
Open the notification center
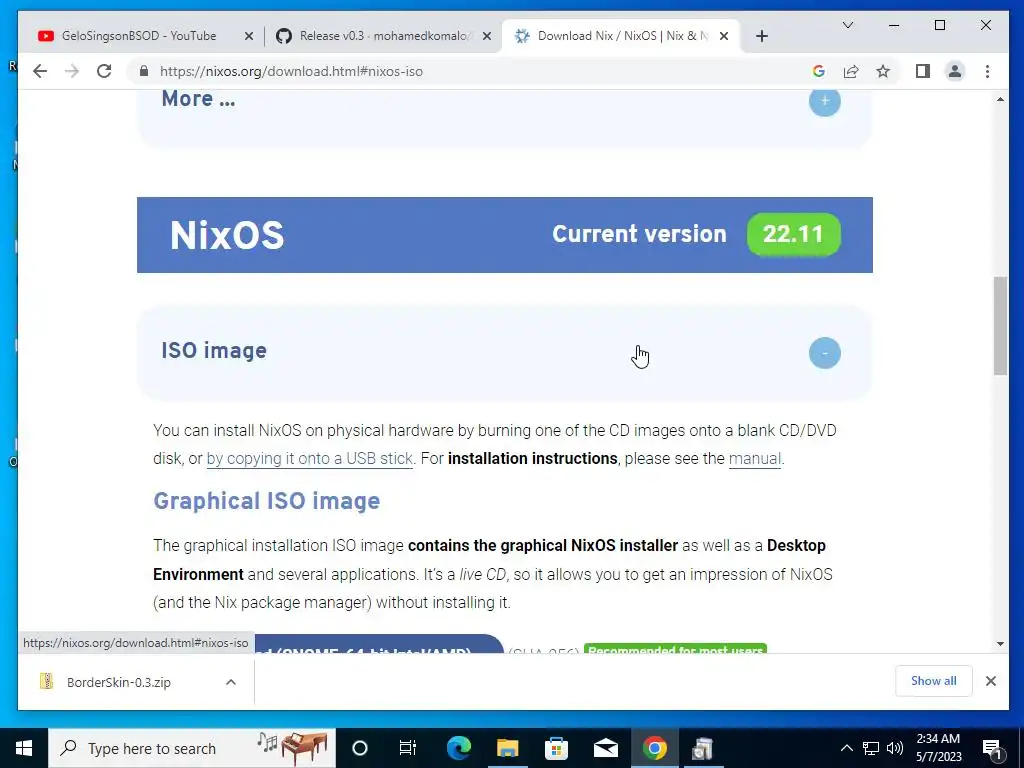(x=992, y=748)
